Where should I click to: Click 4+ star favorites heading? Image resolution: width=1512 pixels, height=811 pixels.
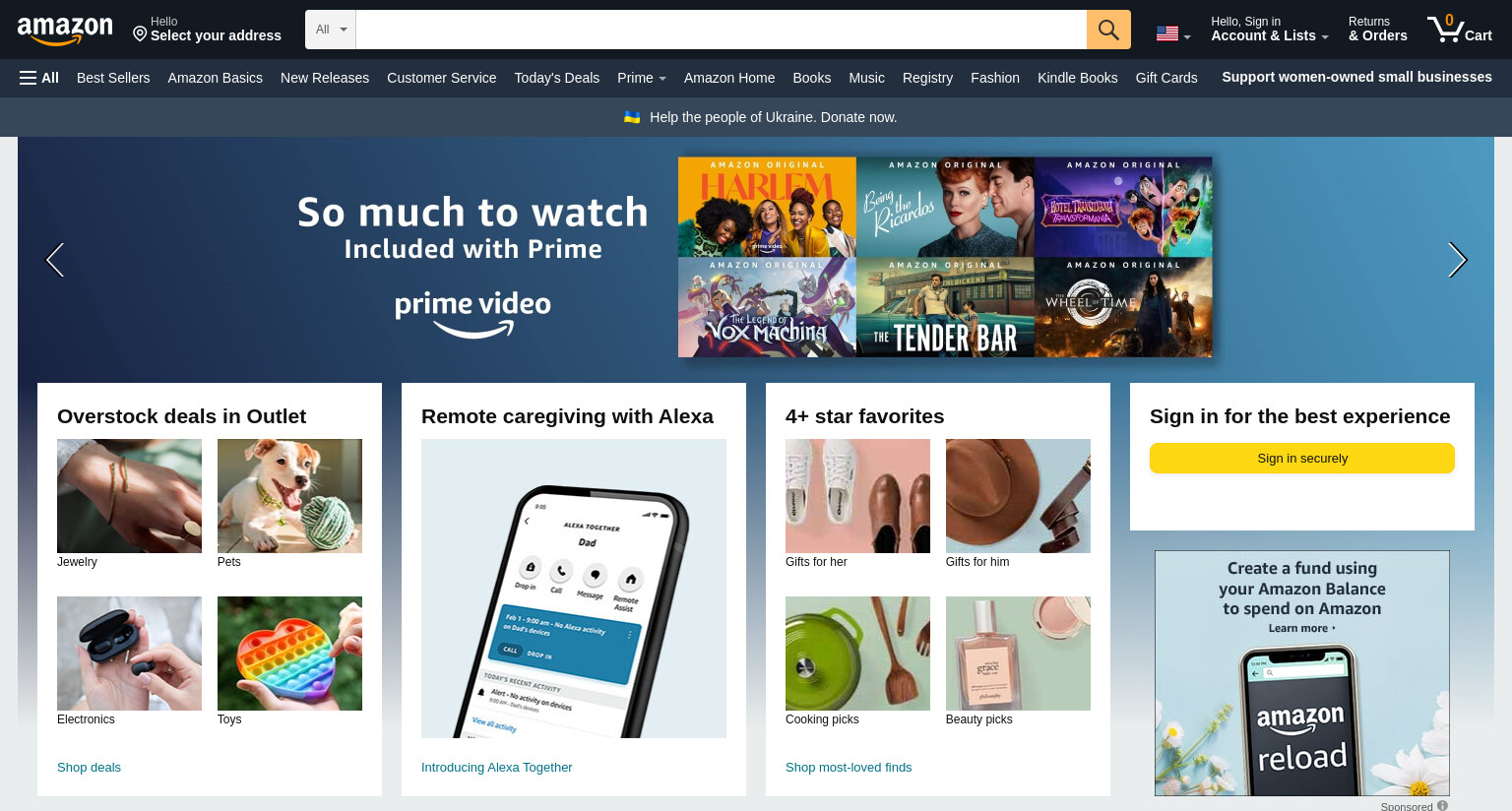click(864, 416)
